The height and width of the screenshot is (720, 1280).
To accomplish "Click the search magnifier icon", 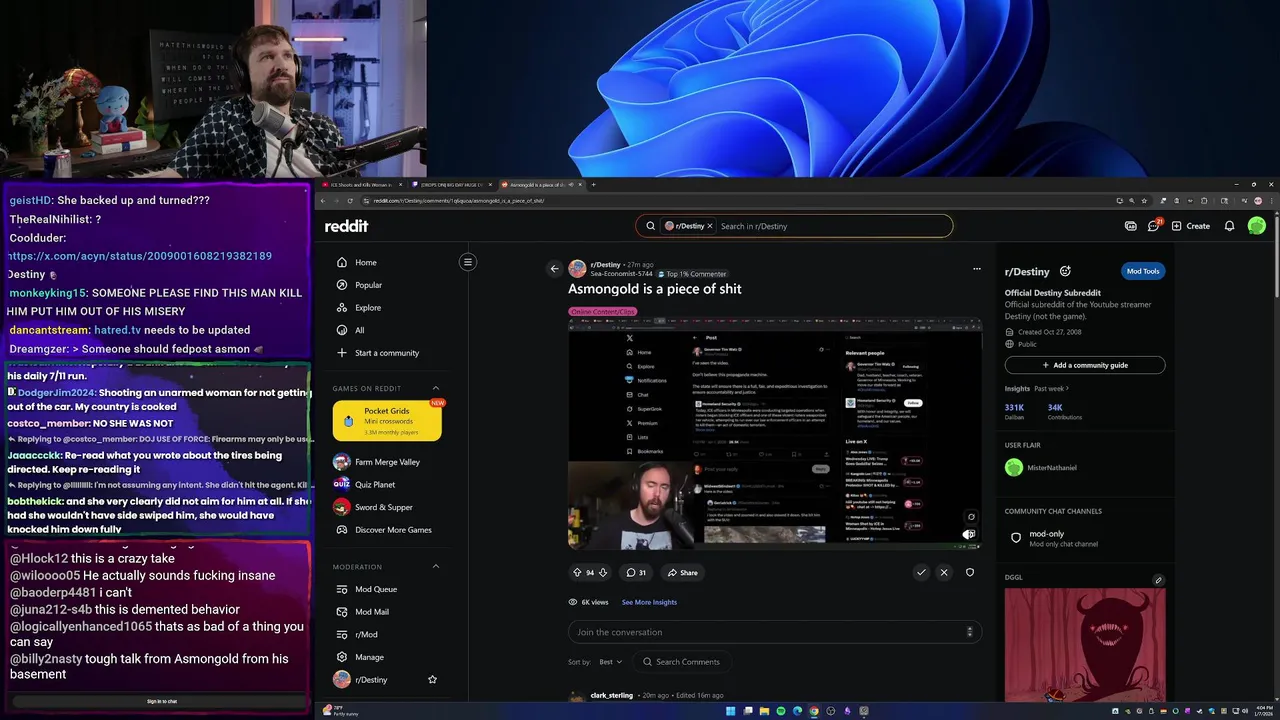I will [650, 226].
